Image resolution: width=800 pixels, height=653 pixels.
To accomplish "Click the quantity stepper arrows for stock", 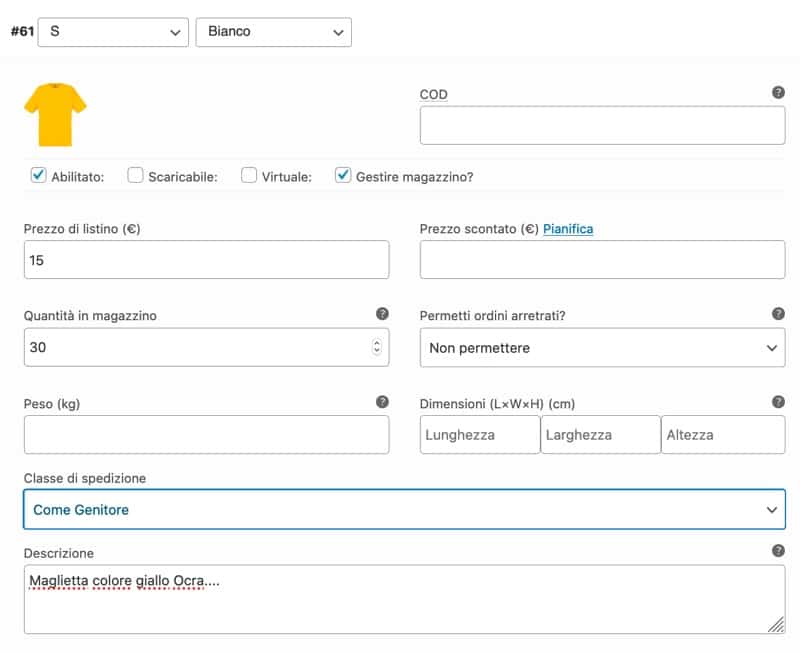I will 376,348.
